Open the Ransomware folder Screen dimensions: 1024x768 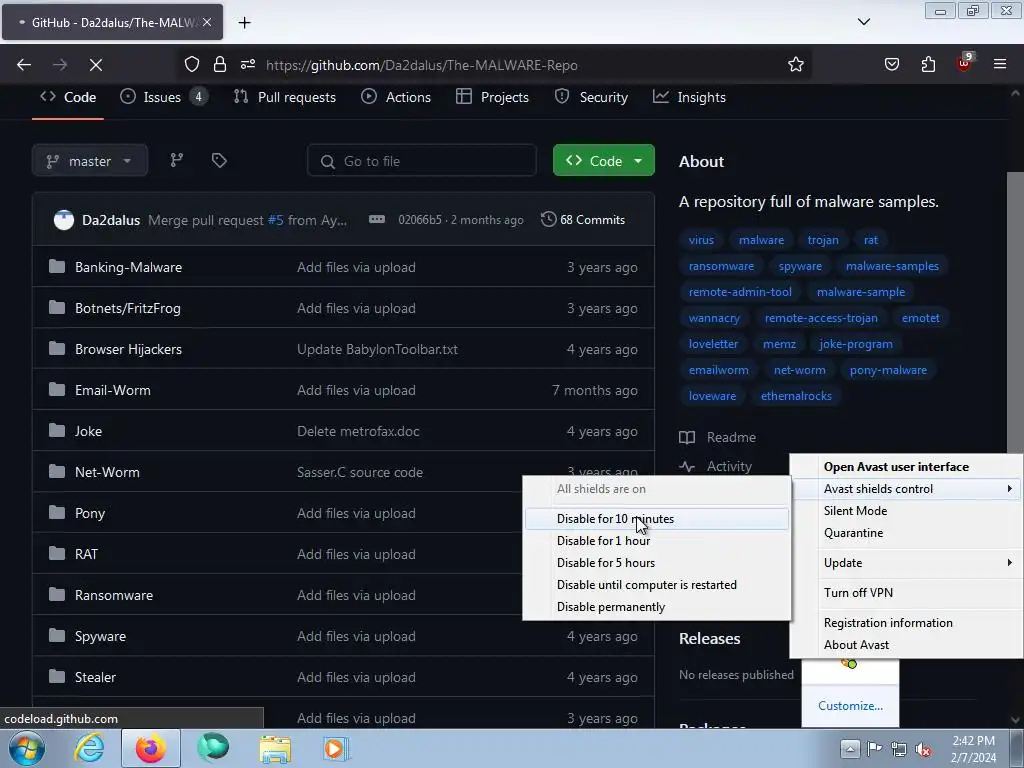[114, 596]
